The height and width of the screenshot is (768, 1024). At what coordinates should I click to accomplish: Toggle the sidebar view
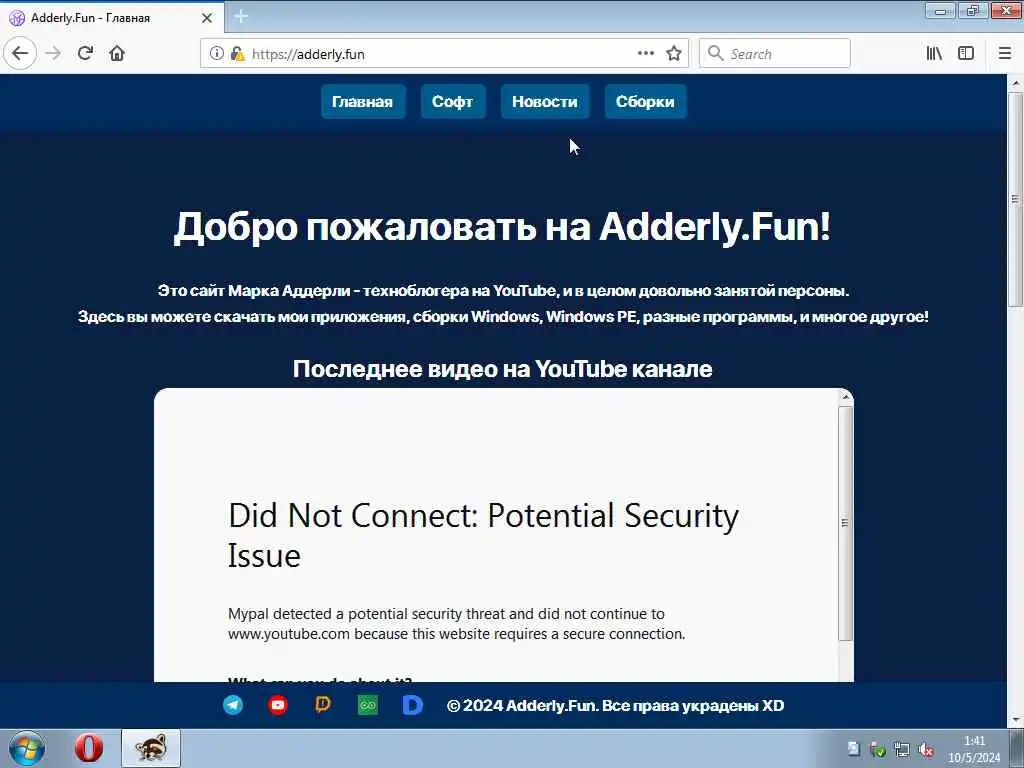[966, 54]
